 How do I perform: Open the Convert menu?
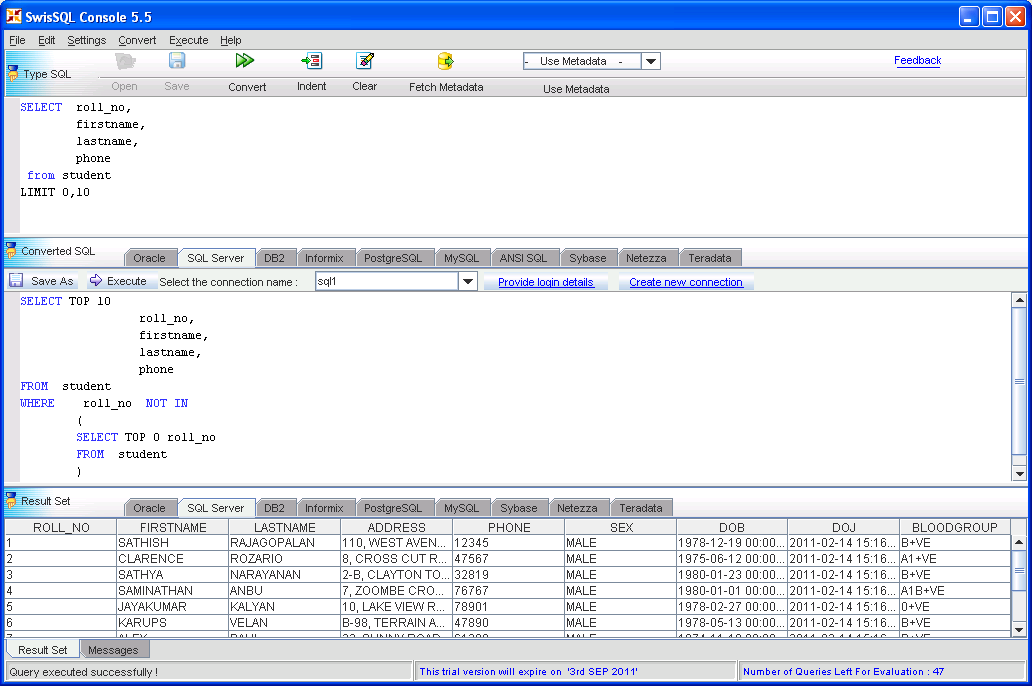137,40
